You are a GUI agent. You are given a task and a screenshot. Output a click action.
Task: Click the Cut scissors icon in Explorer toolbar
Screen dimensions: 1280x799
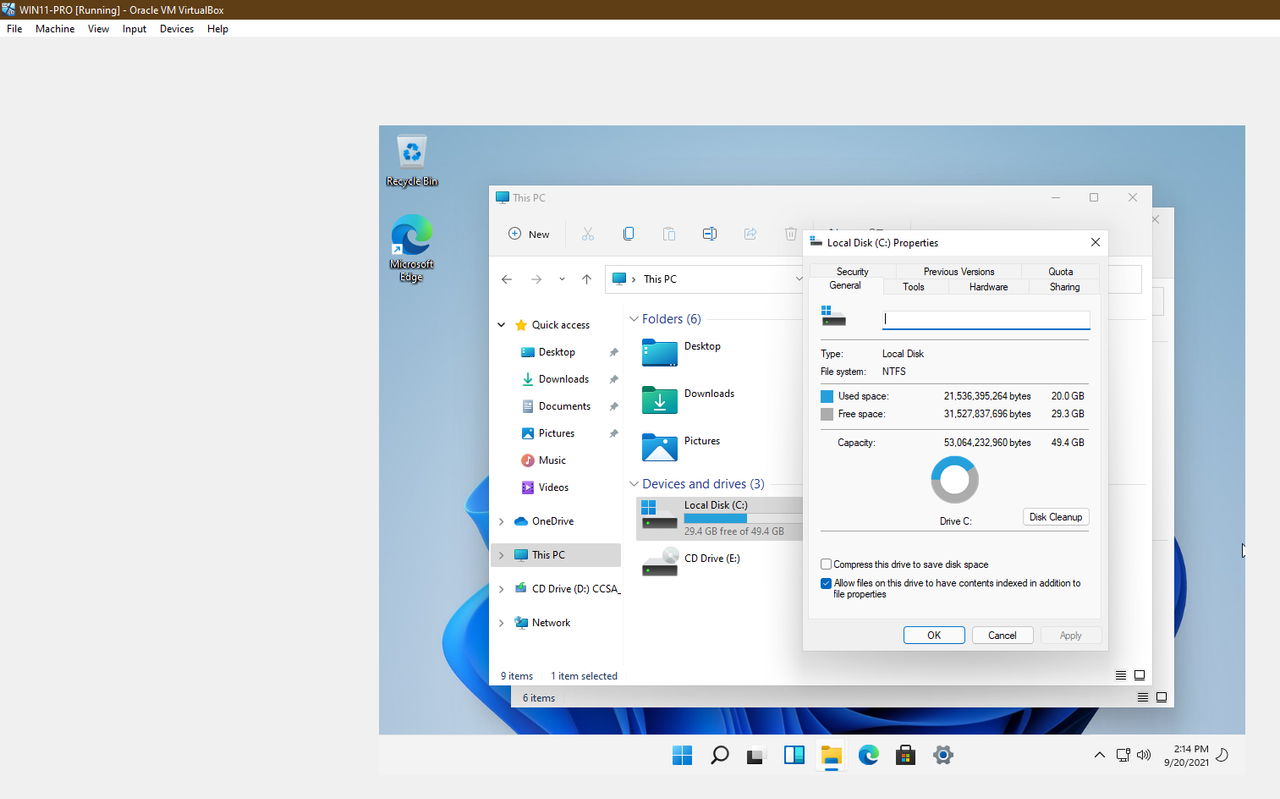(588, 234)
